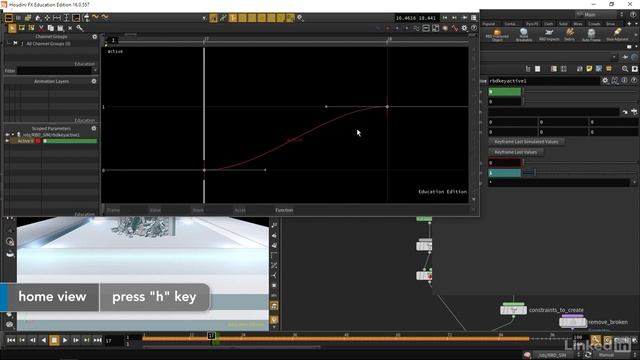Open rbdkeyactive1 parameter gear menu
640x360 pixels.
click(x=605, y=81)
